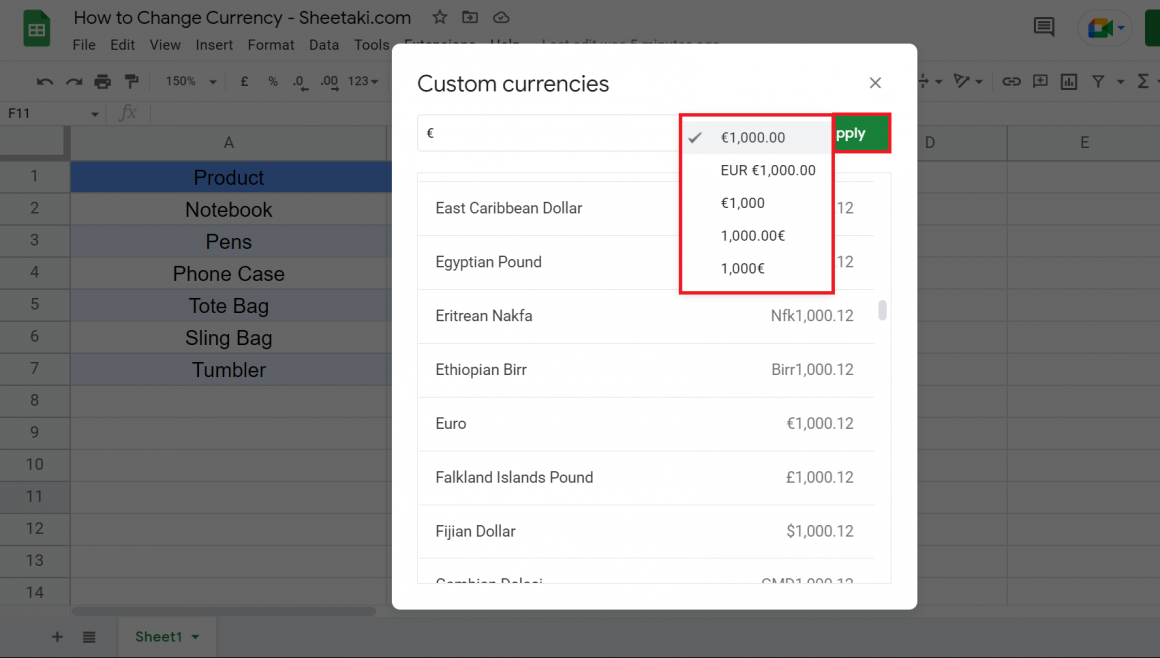Screen dimensions: 1160x658
Task: Click the Insert link icon
Action: (x=1012, y=81)
